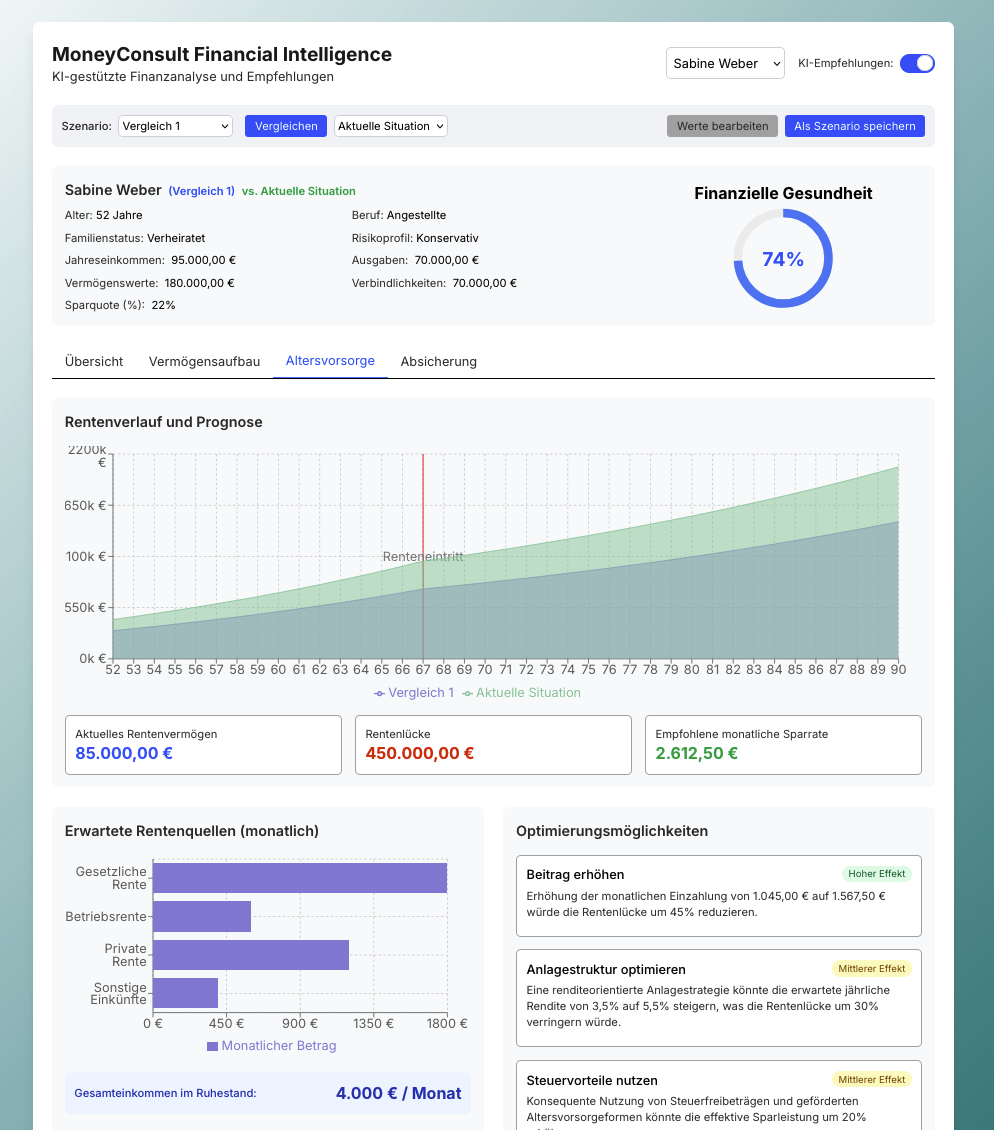Screen dimensions: 994x1130
Task: Save via Als Szenario speichern button
Action: (855, 126)
